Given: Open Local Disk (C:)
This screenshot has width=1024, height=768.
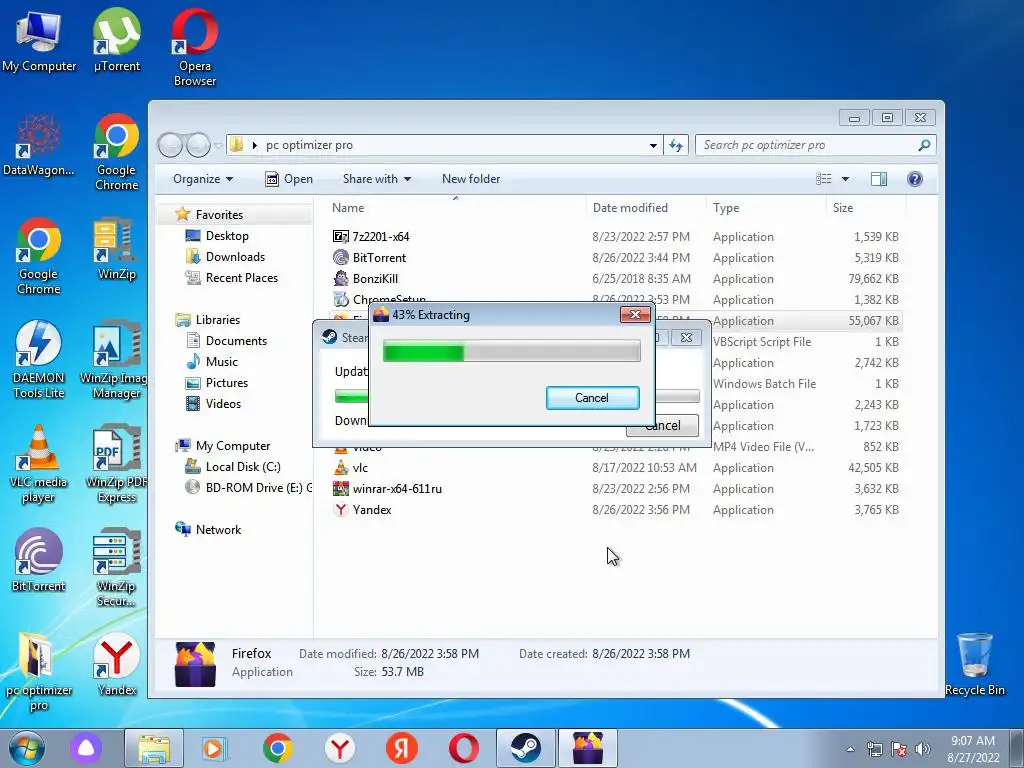Looking at the screenshot, I should (x=243, y=467).
